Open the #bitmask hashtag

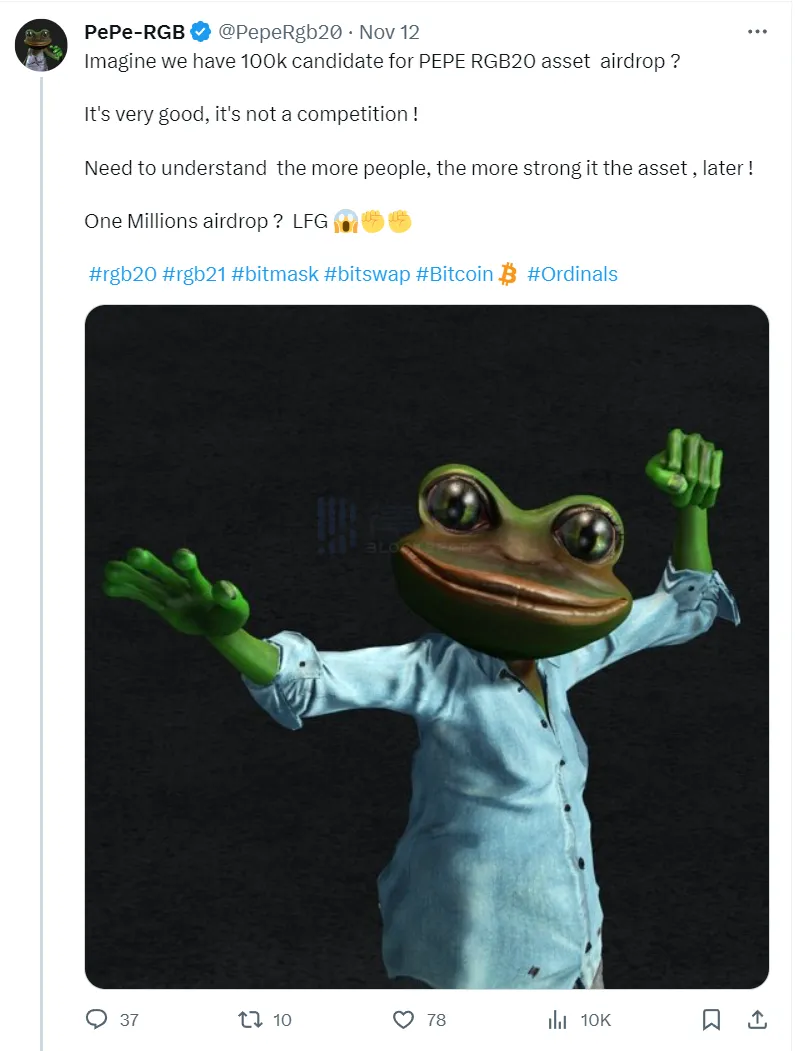click(x=274, y=274)
